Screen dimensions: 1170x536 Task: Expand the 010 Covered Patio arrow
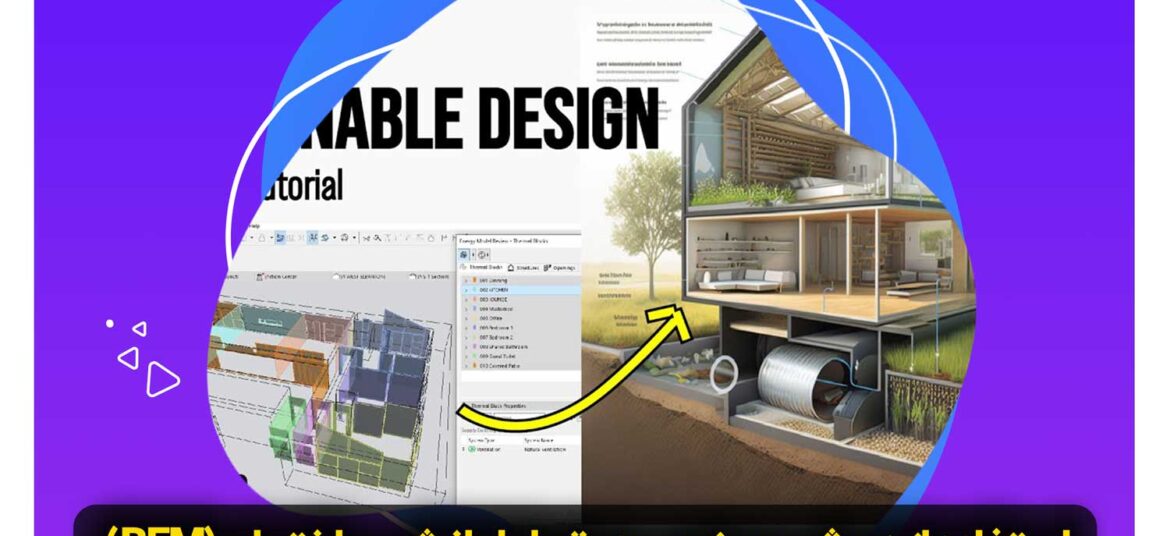coord(466,365)
